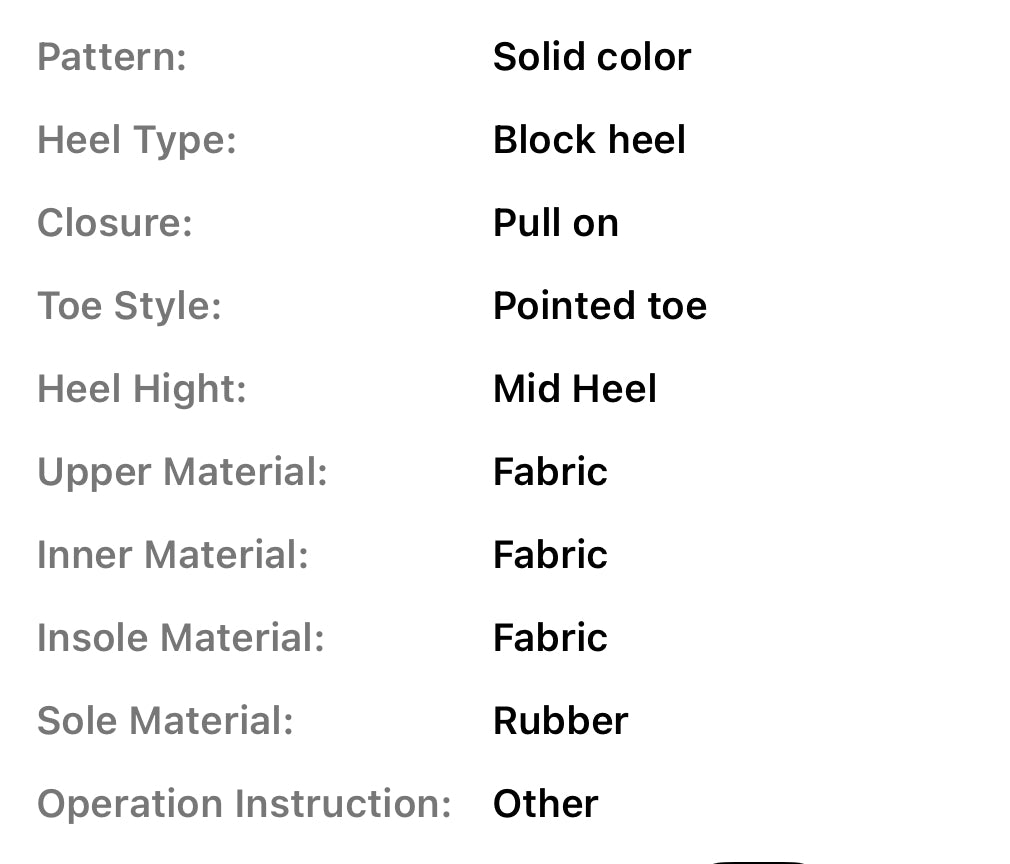This screenshot has height=864, width=1010.
Task: Click the Heel Hight label
Action: coord(142,389)
